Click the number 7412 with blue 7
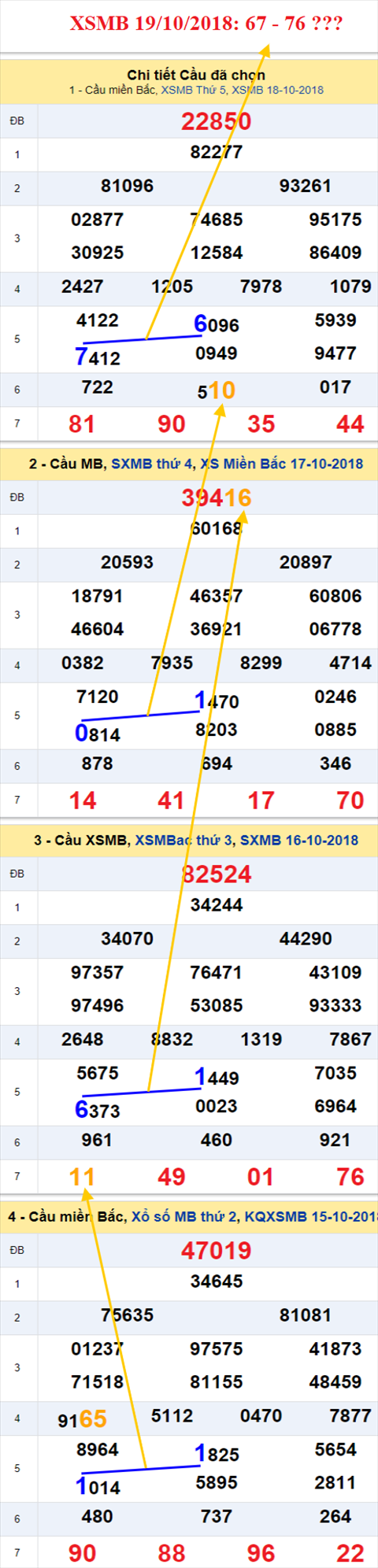 [x=98, y=357]
